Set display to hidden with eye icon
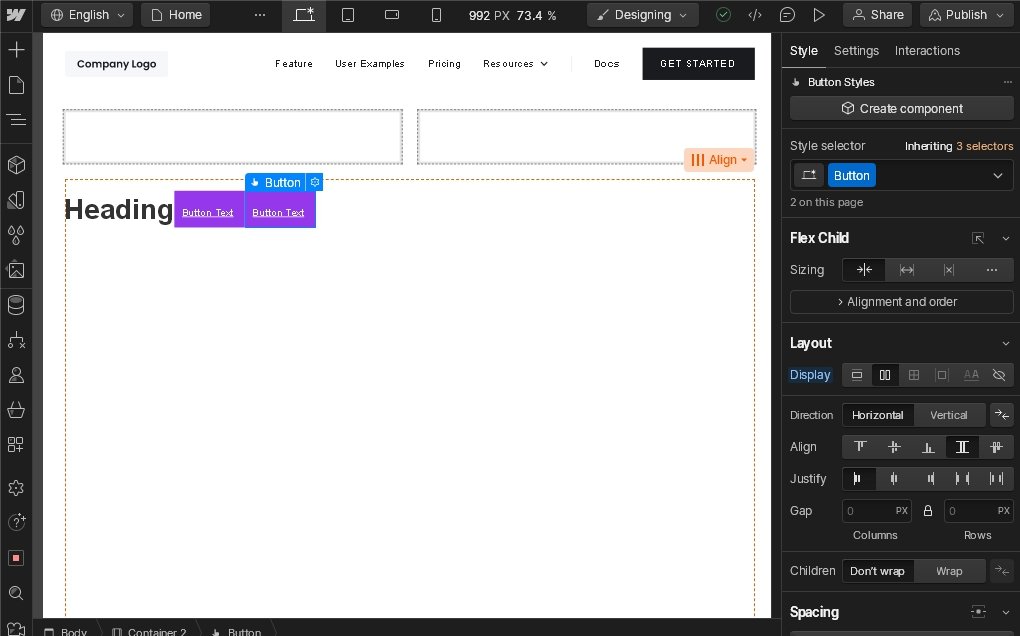 pyautogui.click(x=998, y=375)
